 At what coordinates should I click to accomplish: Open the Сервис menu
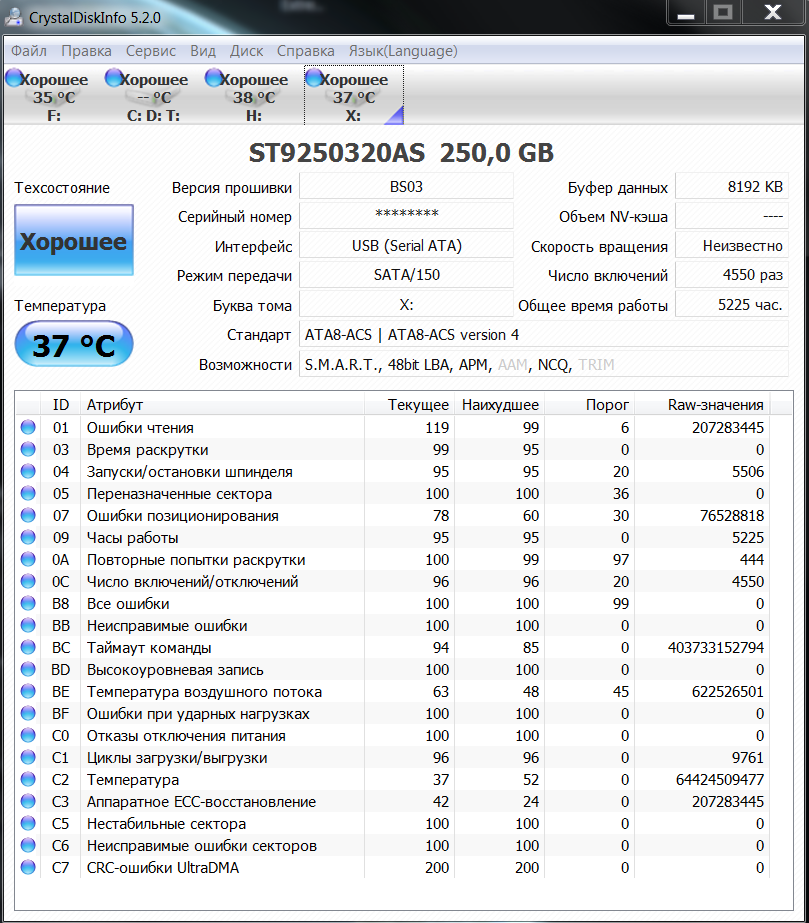click(151, 51)
